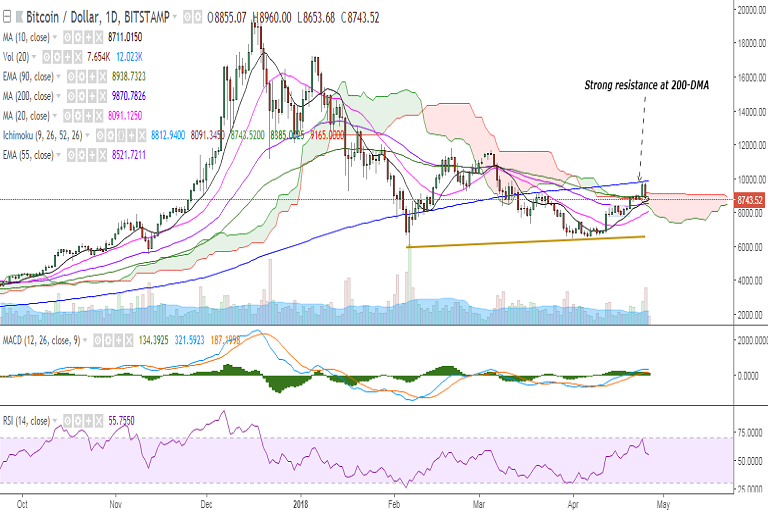
Task: Remove RSI indicator with X
Action: 99,421
